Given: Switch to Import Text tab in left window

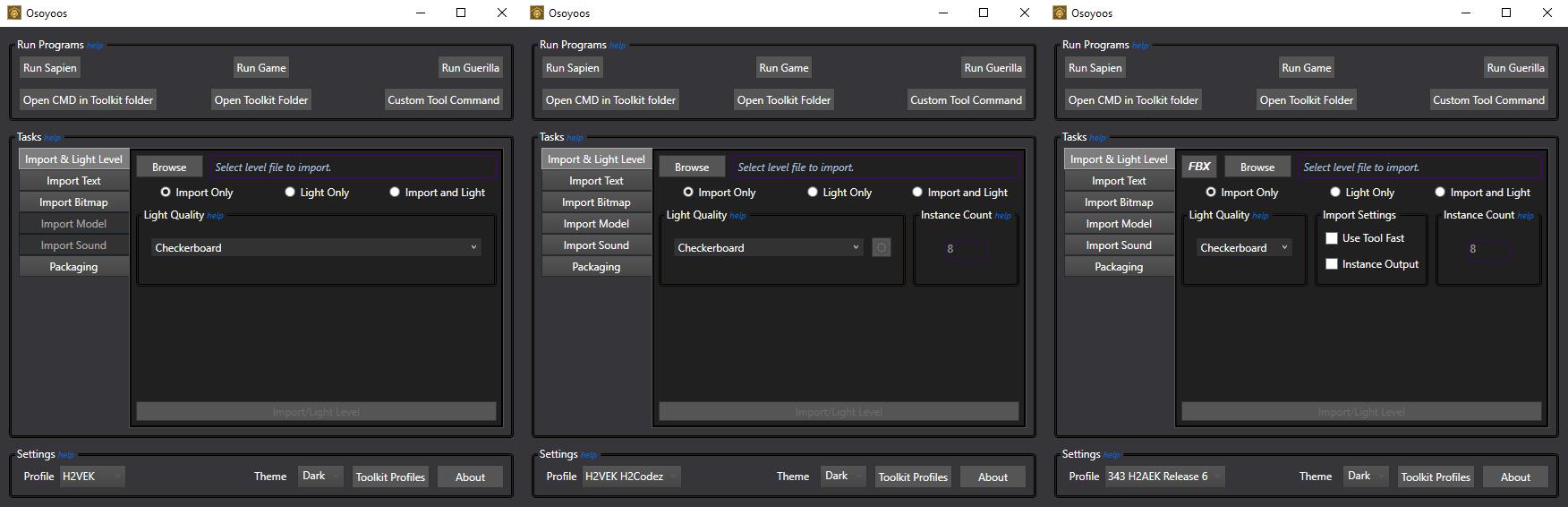Looking at the screenshot, I should click(x=74, y=181).
